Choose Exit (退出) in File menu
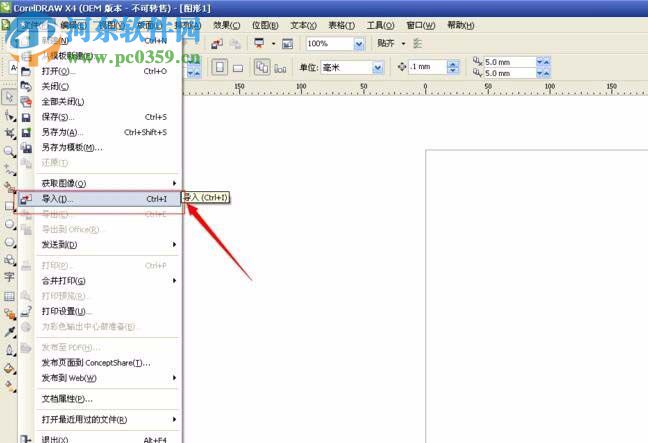The height and width of the screenshot is (443, 648). click(x=99, y=439)
